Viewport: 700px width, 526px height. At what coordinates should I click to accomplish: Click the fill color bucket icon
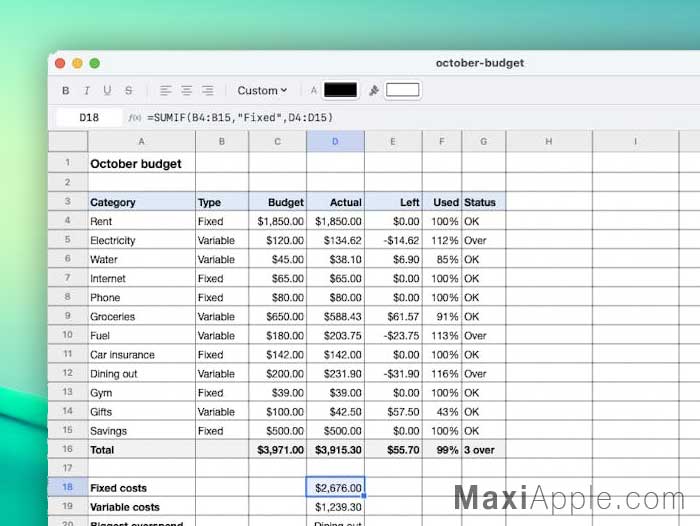pyautogui.click(x=374, y=91)
